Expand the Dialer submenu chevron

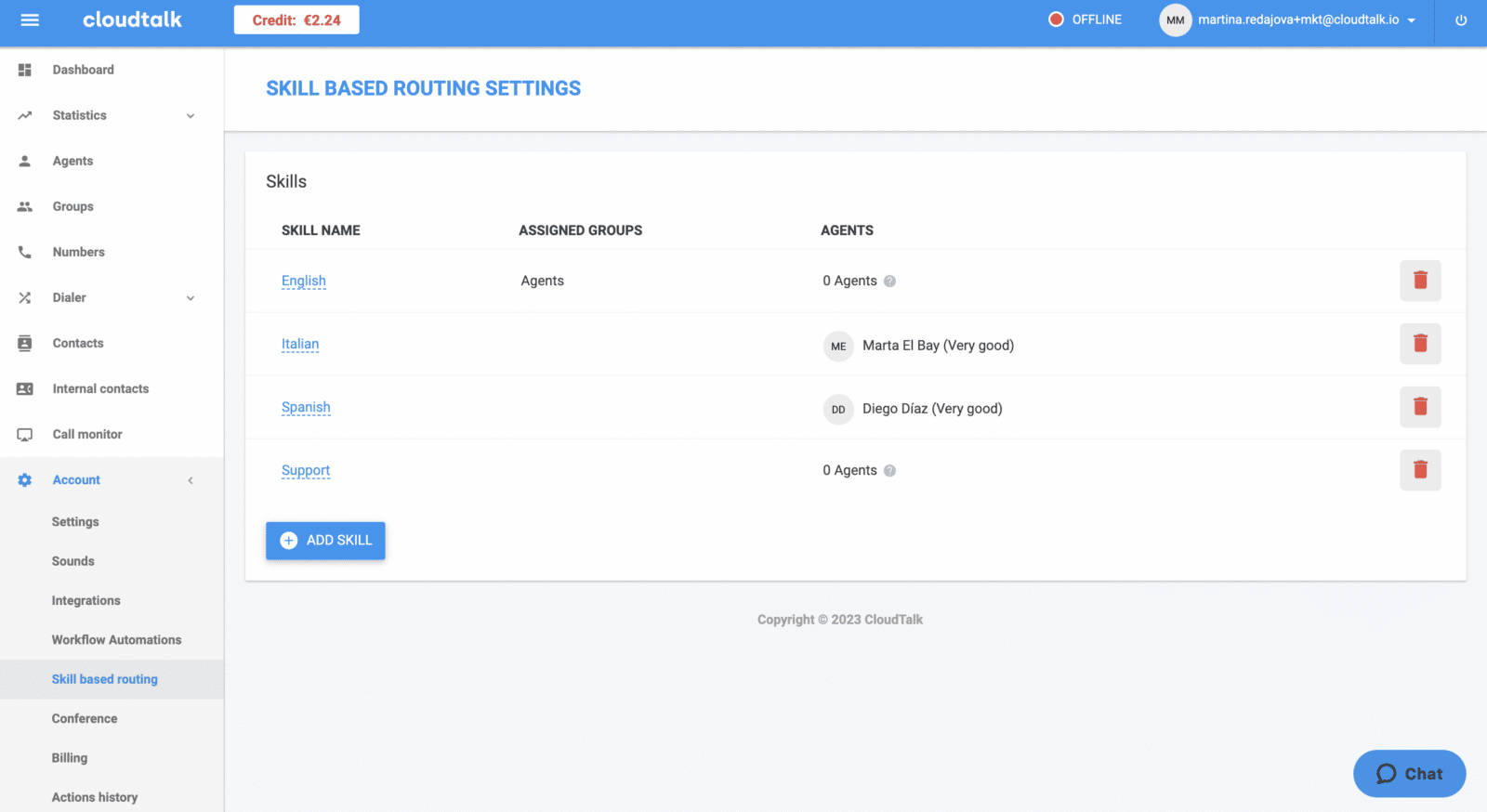pos(190,298)
